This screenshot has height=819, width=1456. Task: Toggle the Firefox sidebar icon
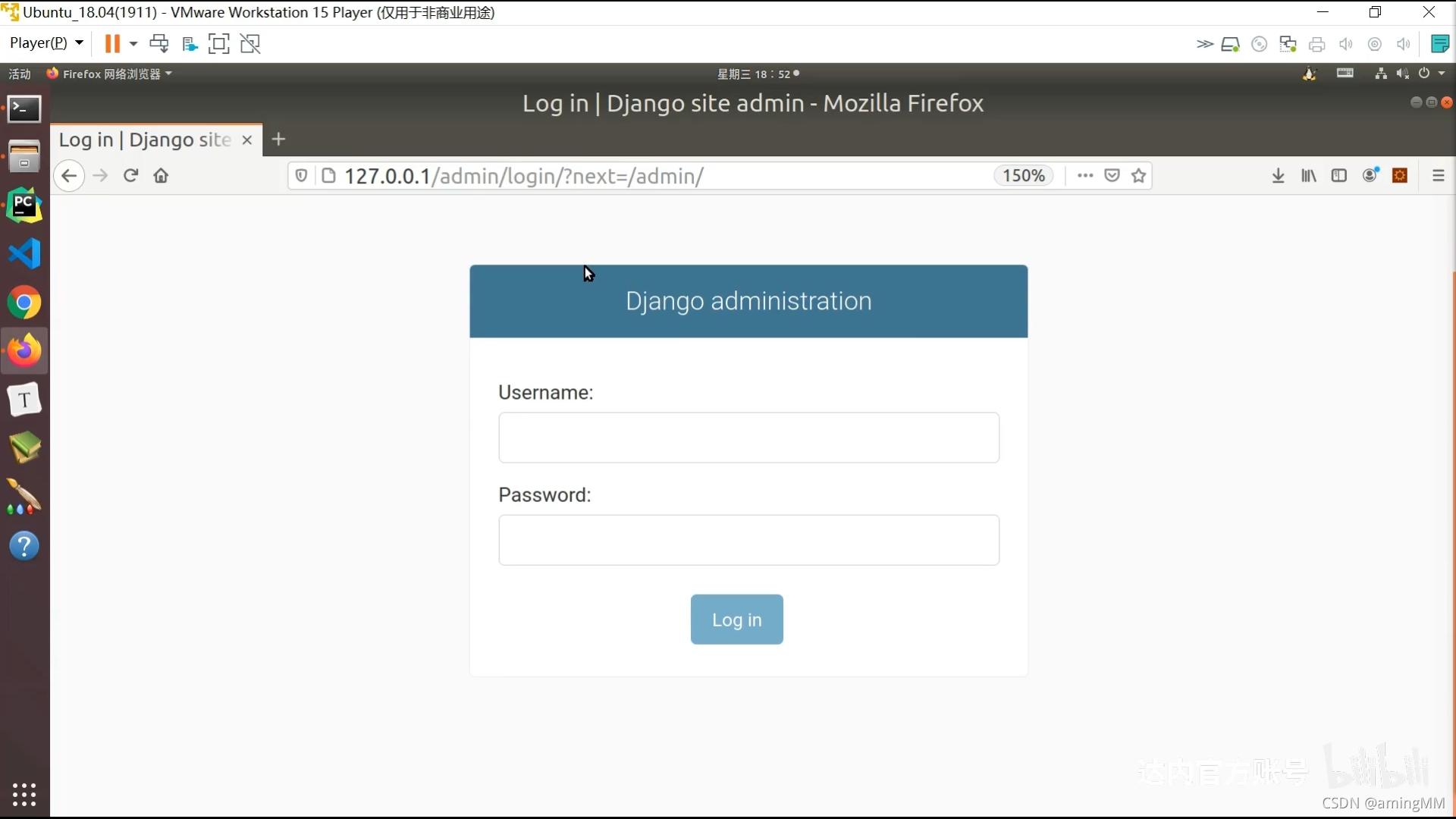(x=1339, y=176)
